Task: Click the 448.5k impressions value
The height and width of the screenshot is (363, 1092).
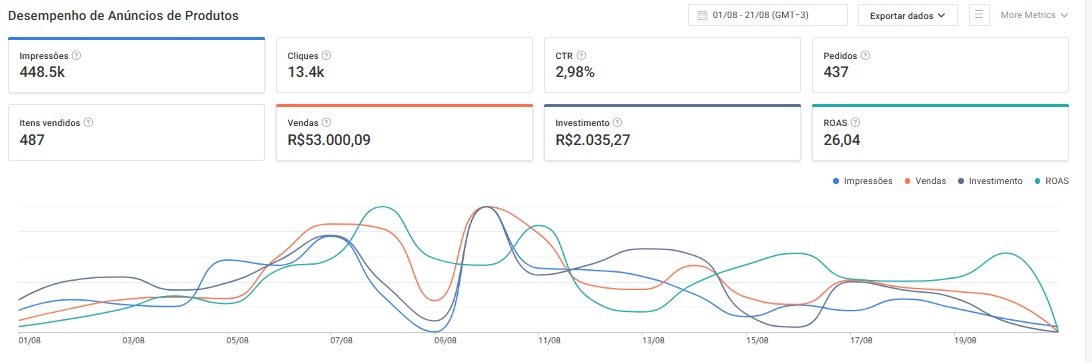Action: [42, 72]
